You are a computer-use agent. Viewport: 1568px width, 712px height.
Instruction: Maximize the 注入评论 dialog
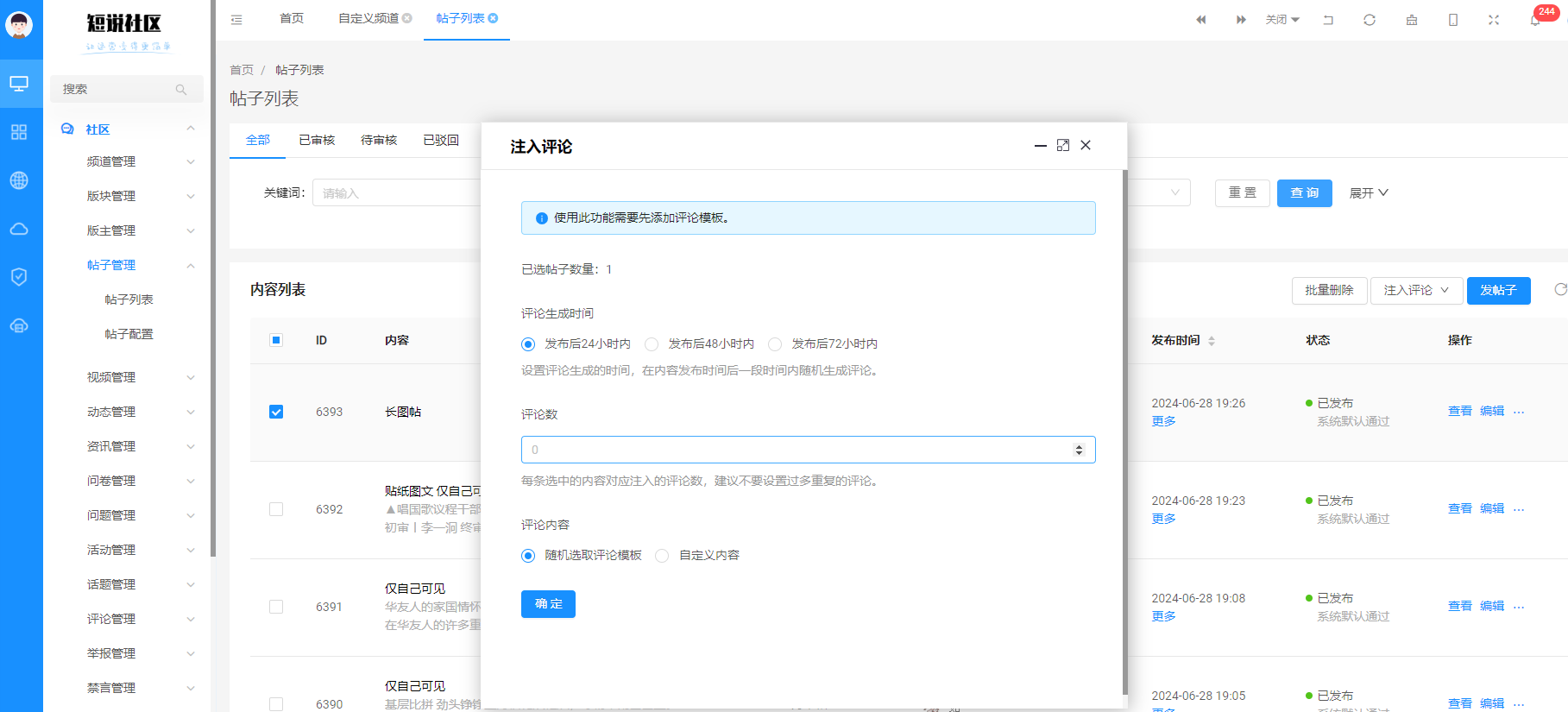click(x=1063, y=145)
